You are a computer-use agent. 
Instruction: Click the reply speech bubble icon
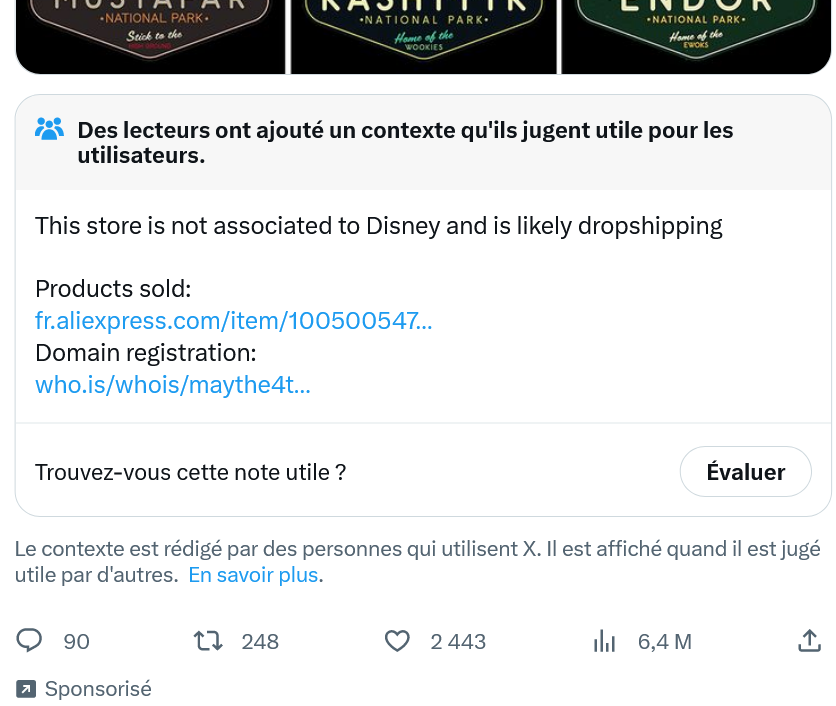point(30,641)
